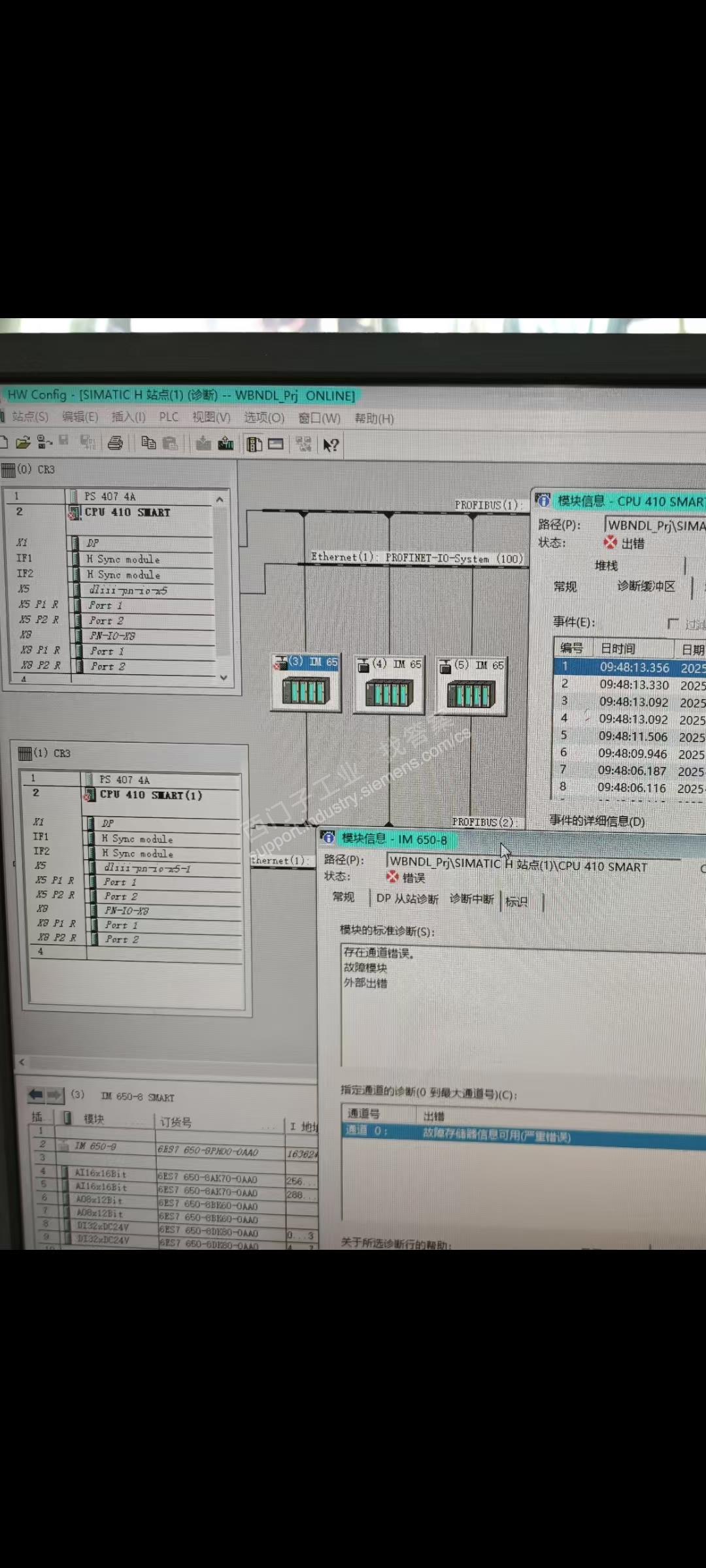Switch to 常规 tab in CPU 410 dialog
The height and width of the screenshot is (1568, 706).
coord(565,586)
